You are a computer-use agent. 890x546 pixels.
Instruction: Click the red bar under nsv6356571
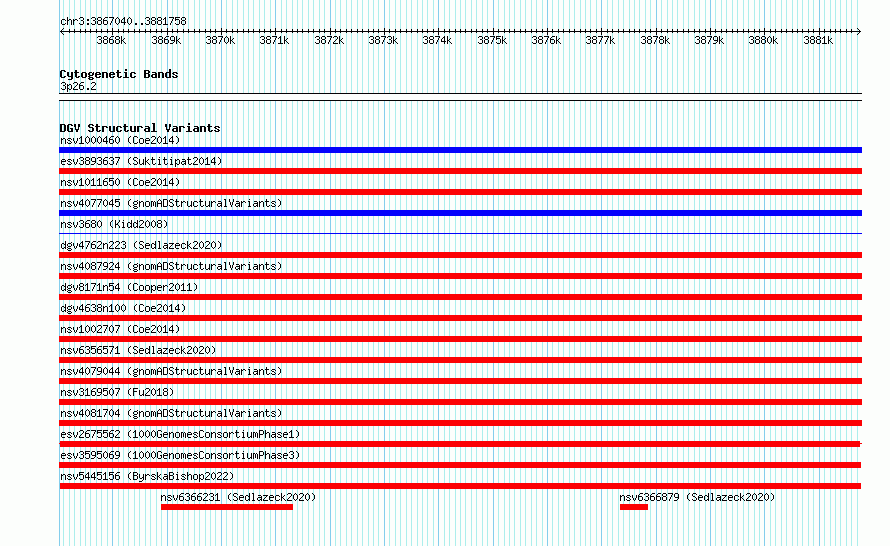tap(460, 360)
